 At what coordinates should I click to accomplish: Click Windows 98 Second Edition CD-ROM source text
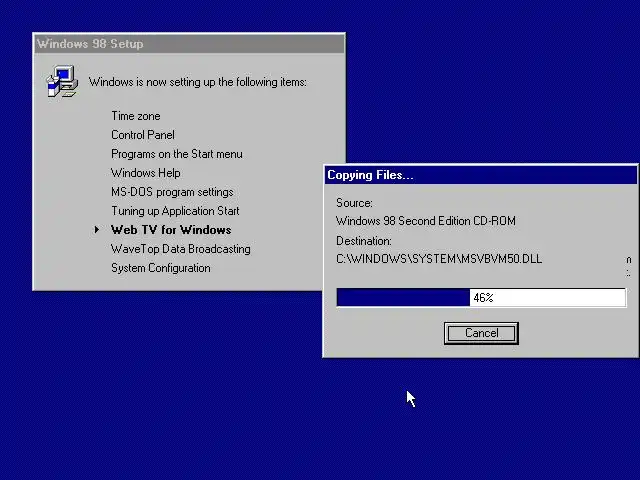coord(426,221)
